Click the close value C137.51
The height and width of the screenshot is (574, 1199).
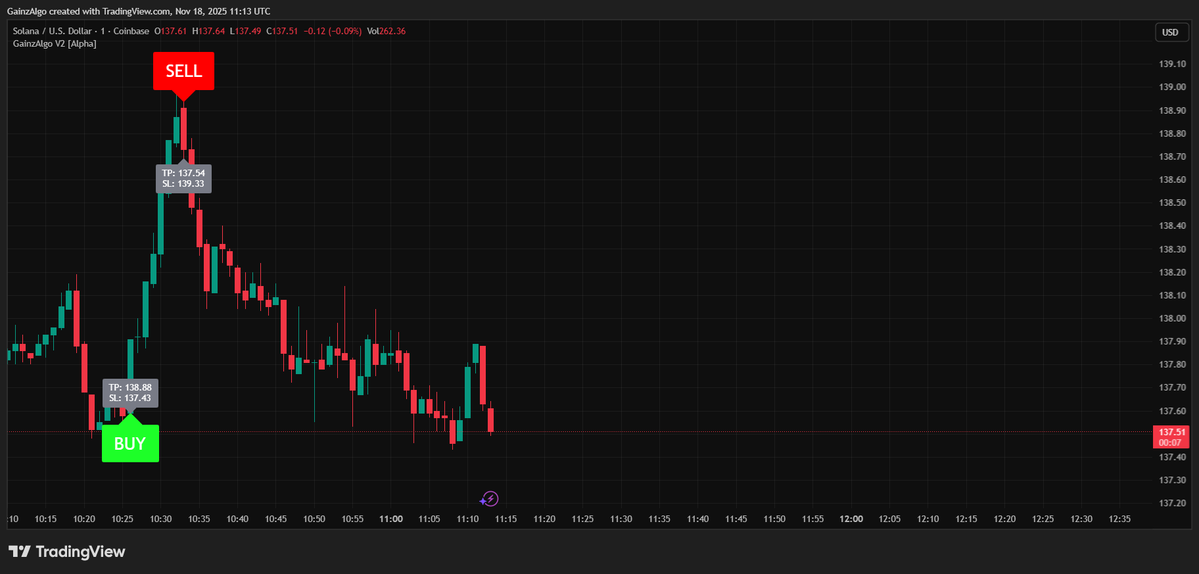[281, 31]
